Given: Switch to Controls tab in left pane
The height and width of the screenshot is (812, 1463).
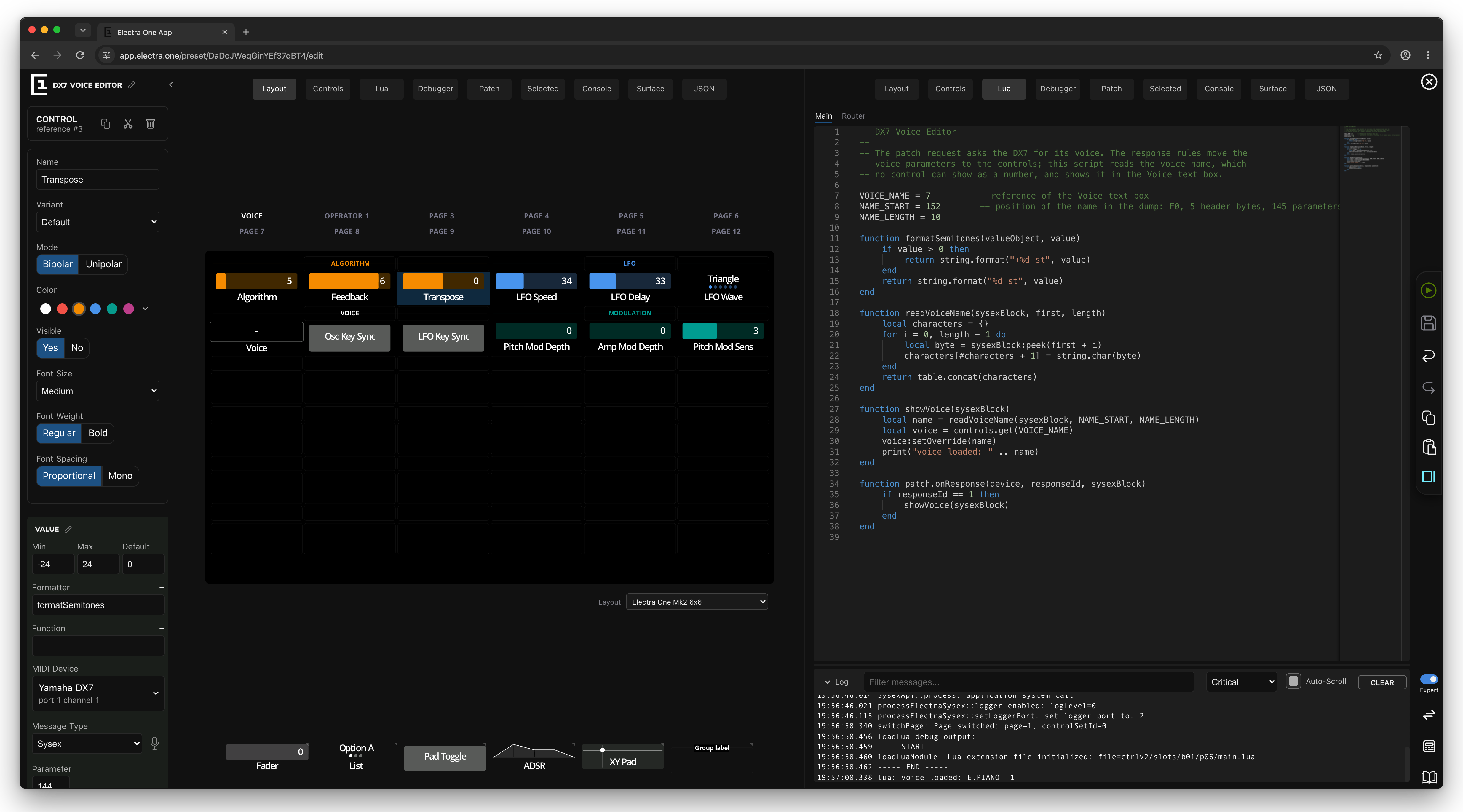Looking at the screenshot, I should tap(328, 89).
